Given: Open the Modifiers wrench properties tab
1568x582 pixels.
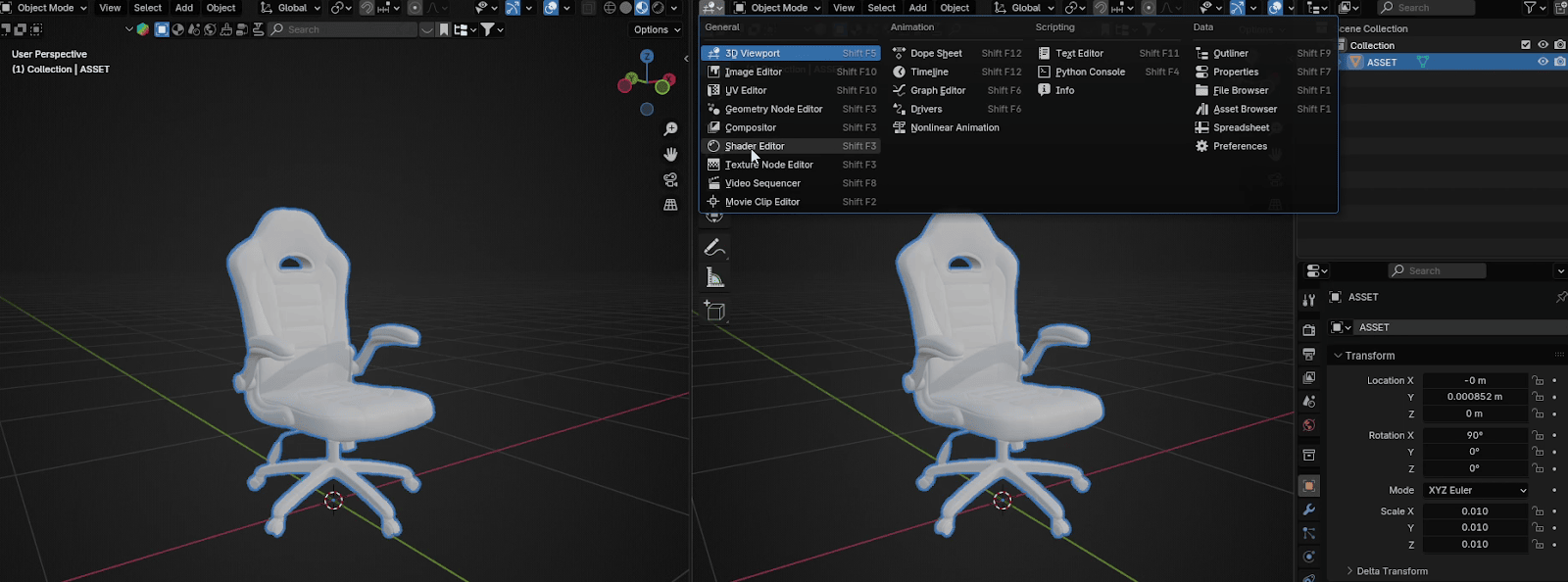Looking at the screenshot, I should (x=1309, y=509).
